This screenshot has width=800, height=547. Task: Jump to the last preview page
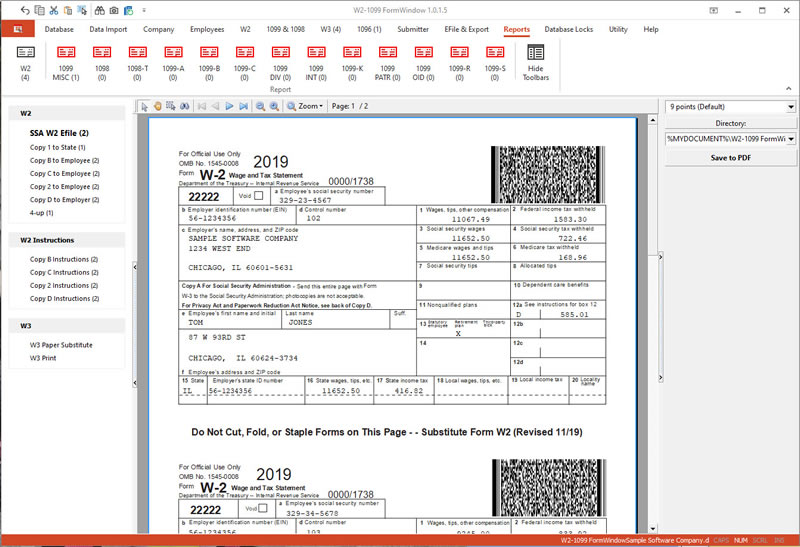(243, 106)
